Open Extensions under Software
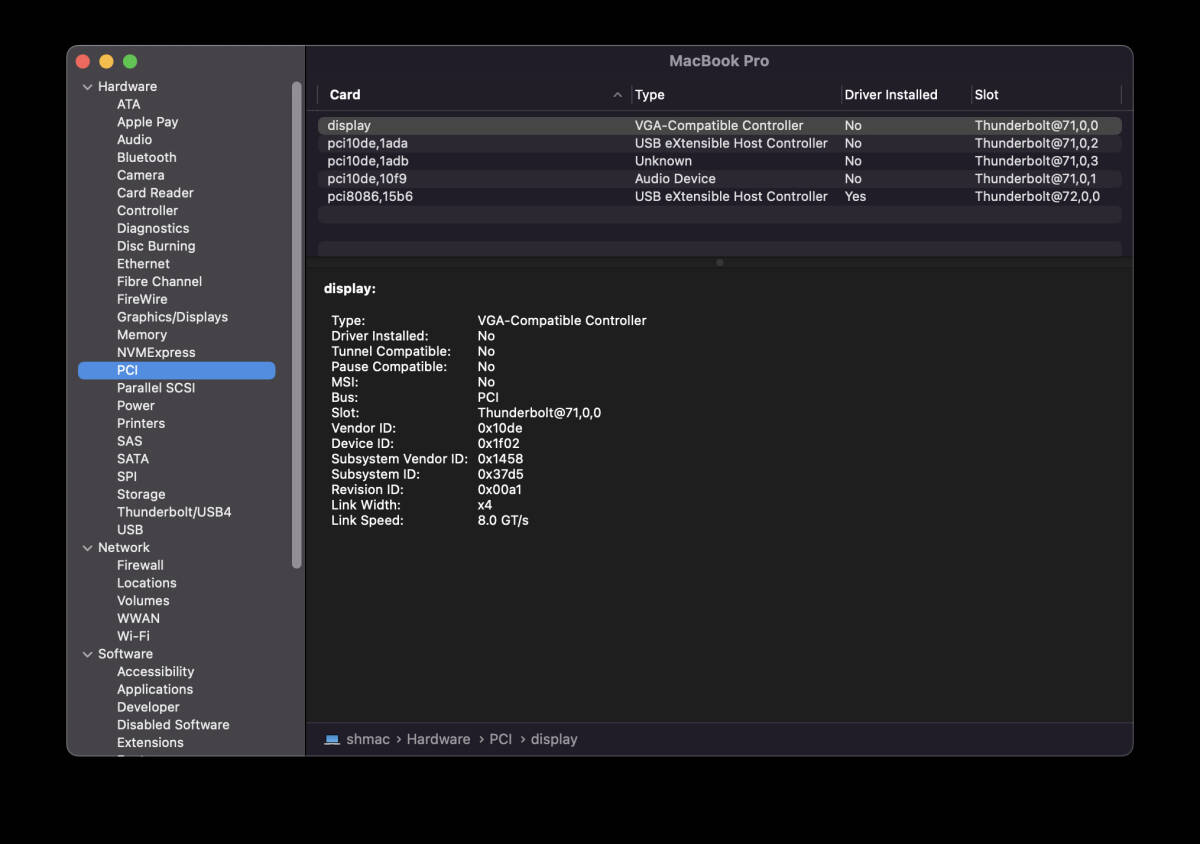Screen dimensions: 1200x844 tap(150, 742)
